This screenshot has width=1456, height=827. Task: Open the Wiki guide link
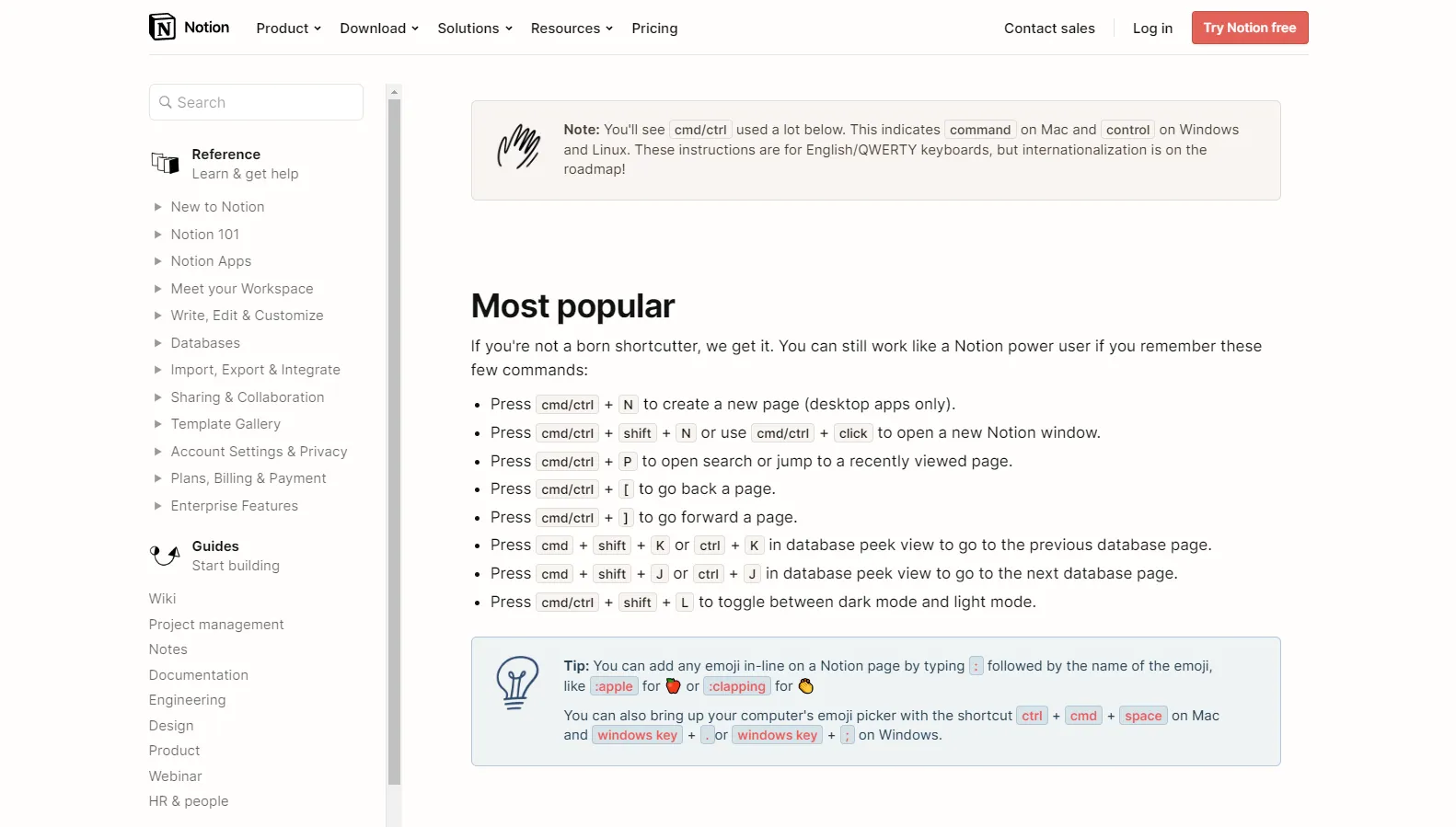pyautogui.click(x=162, y=599)
